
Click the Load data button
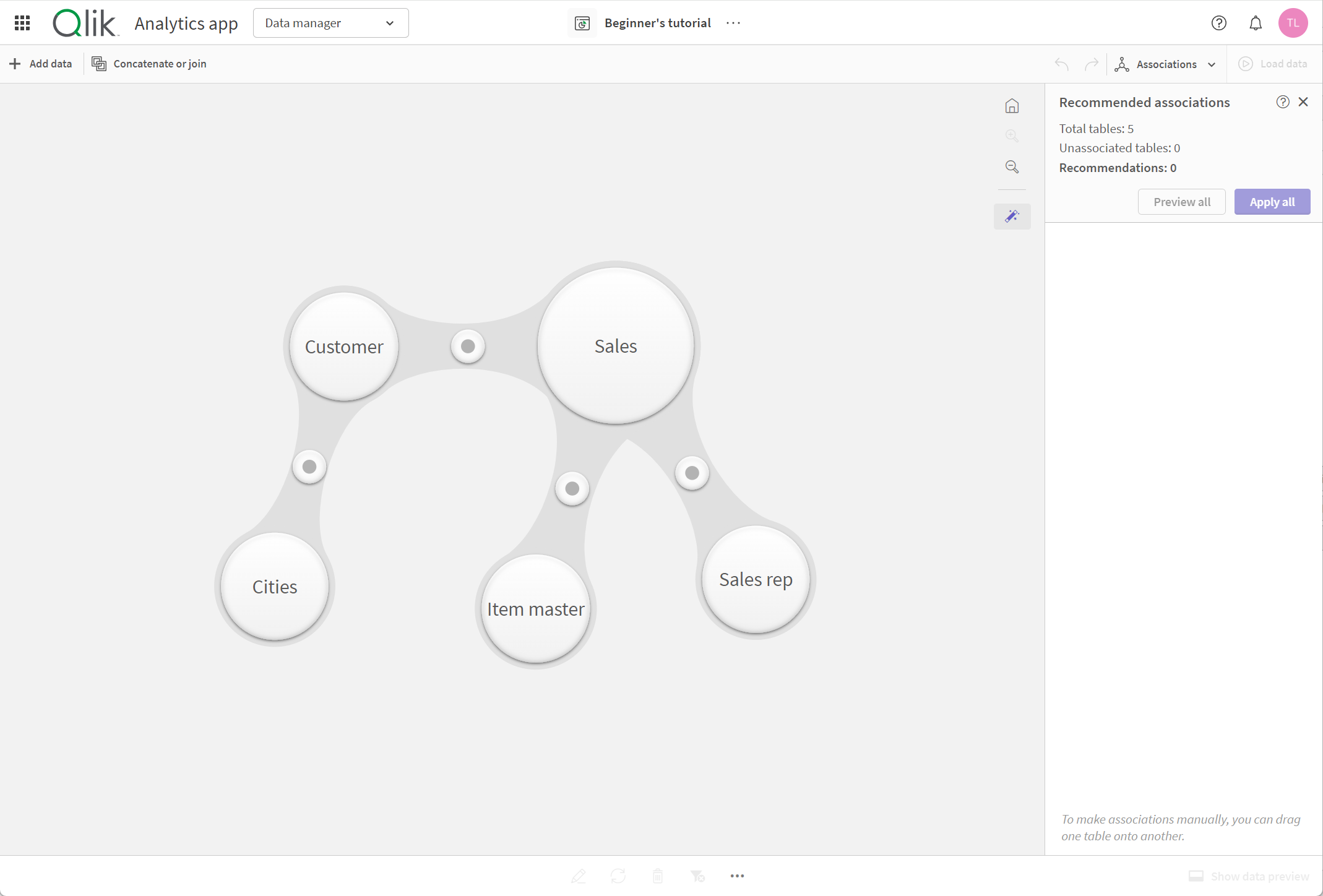(x=1275, y=64)
